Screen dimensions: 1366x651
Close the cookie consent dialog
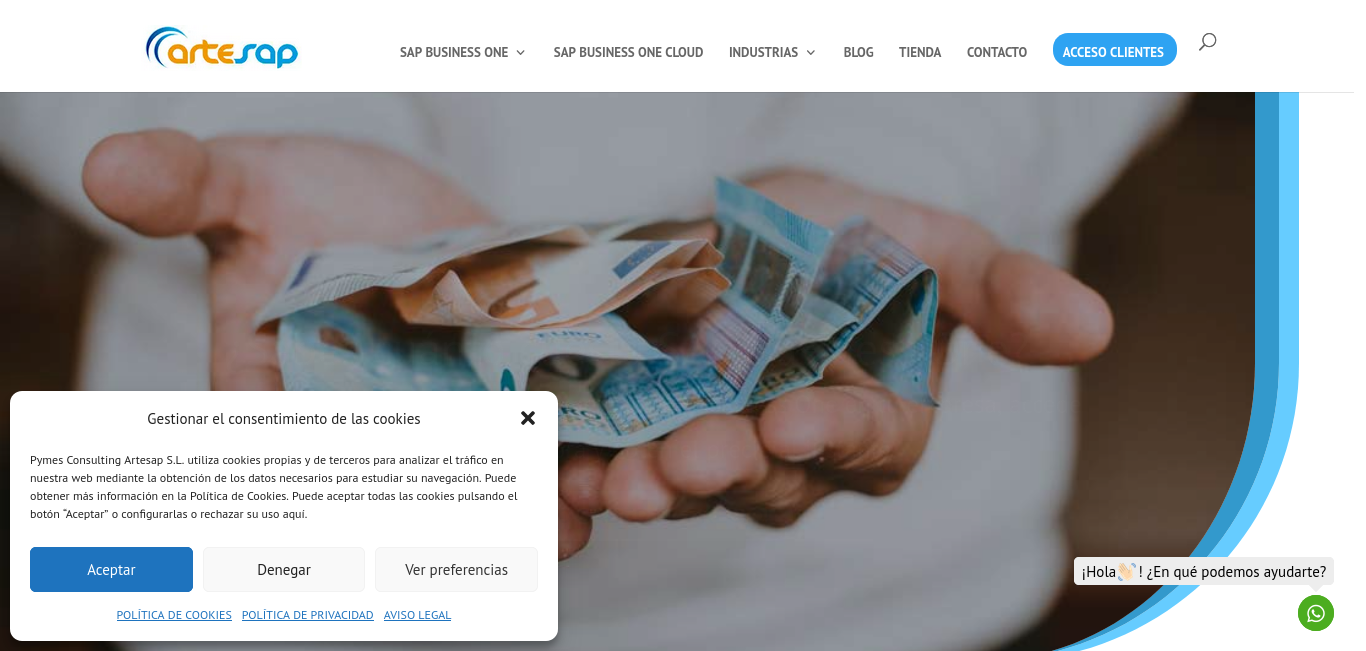528,418
